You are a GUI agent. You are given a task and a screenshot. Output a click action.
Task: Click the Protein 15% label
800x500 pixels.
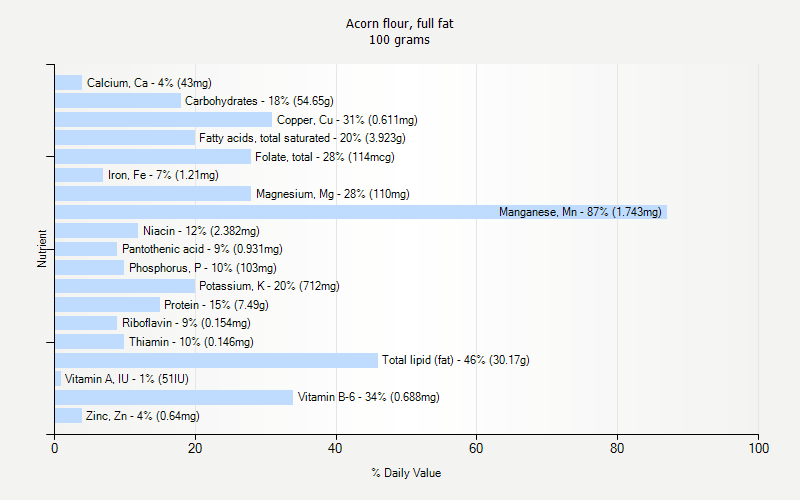coord(214,305)
